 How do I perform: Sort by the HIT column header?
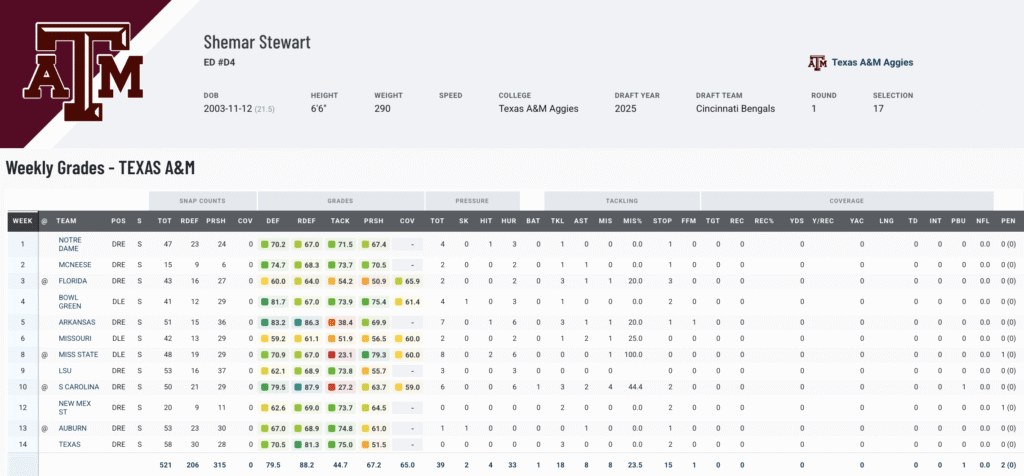pyautogui.click(x=486, y=221)
